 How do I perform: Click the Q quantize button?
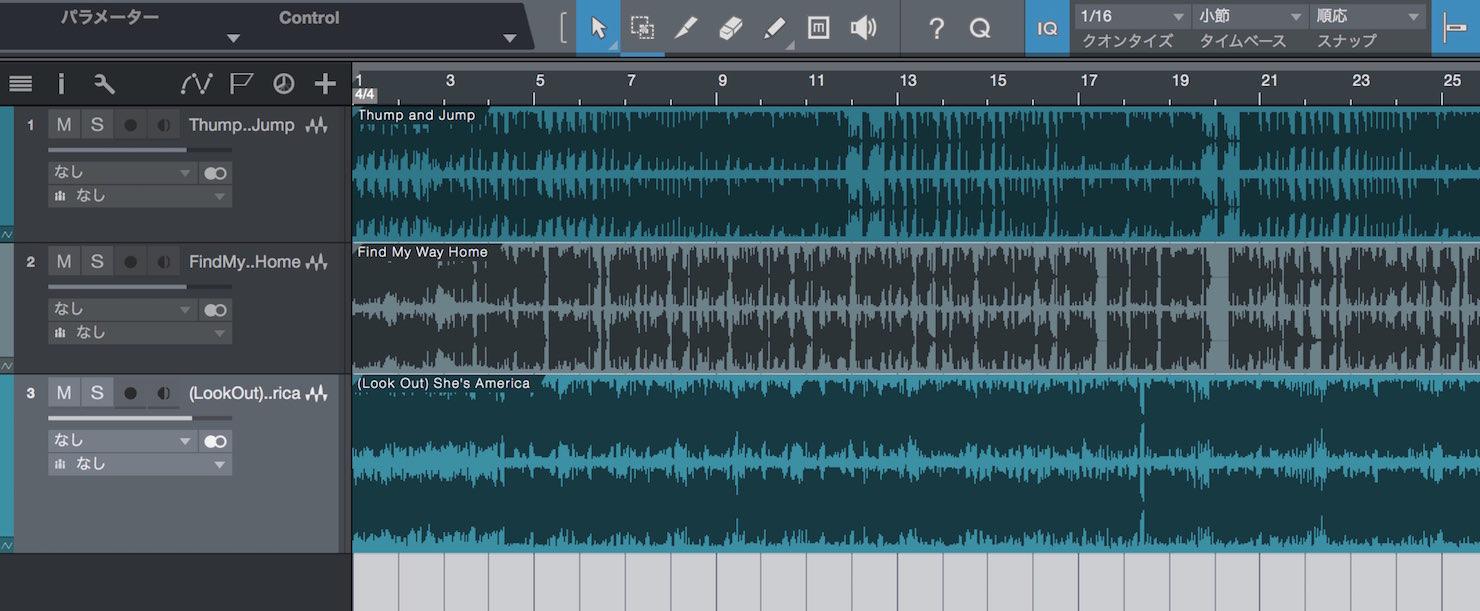[980, 28]
